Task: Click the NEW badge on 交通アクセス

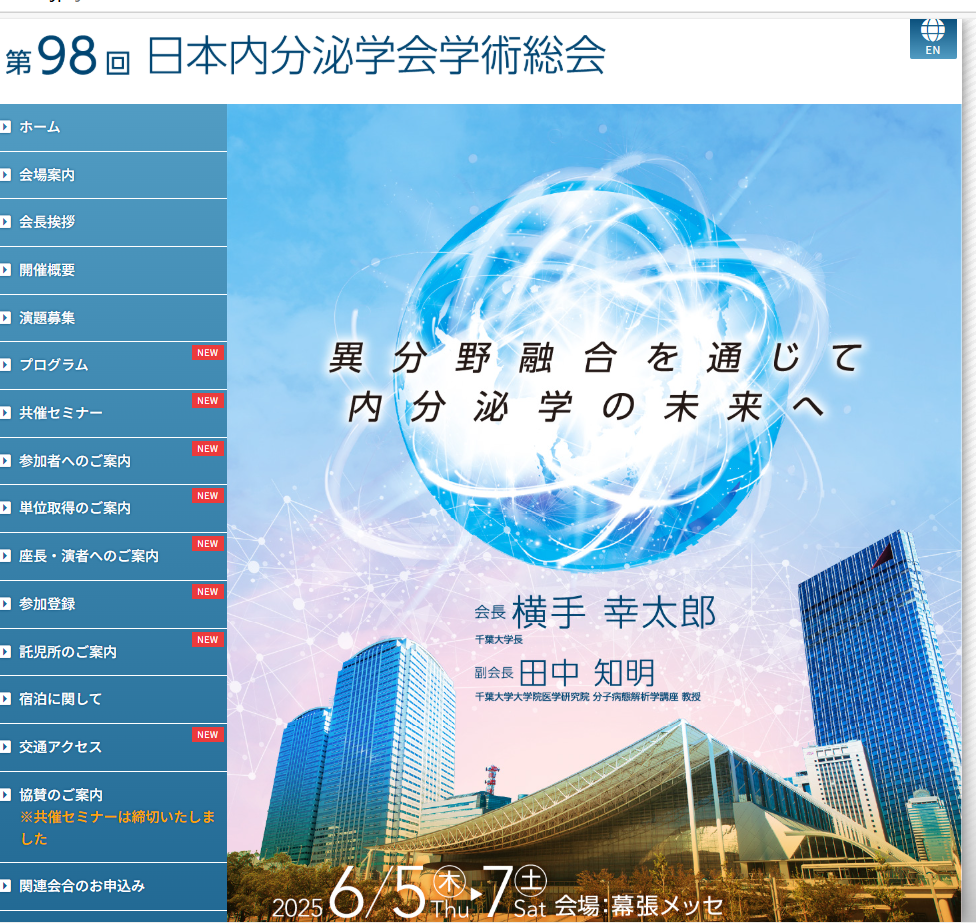Action: pyautogui.click(x=208, y=735)
